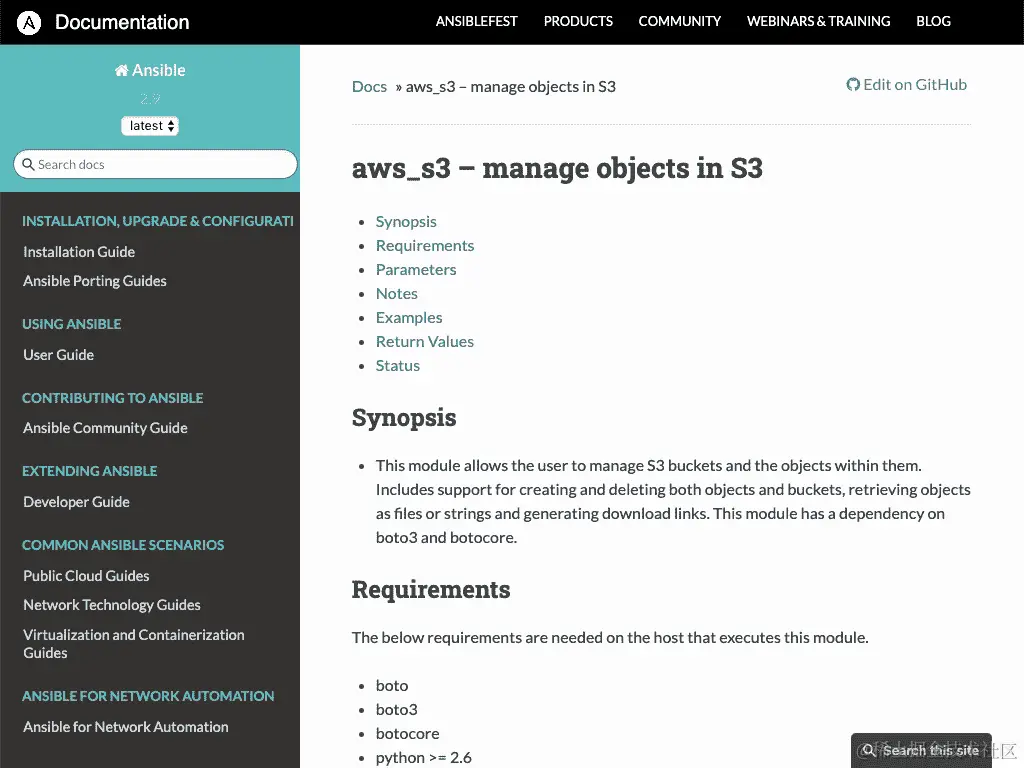
Task: Open the COMMUNITY menu
Action: coord(680,22)
